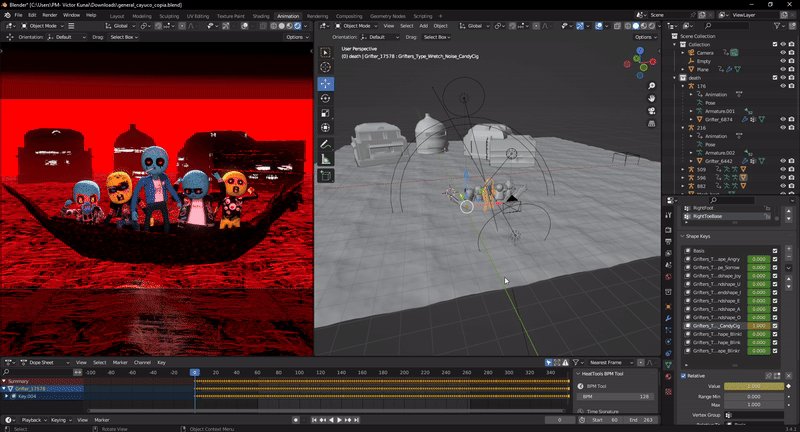Open the Dope Sheet mode dropdown
This screenshot has height=432, width=800.
point(44,363)
